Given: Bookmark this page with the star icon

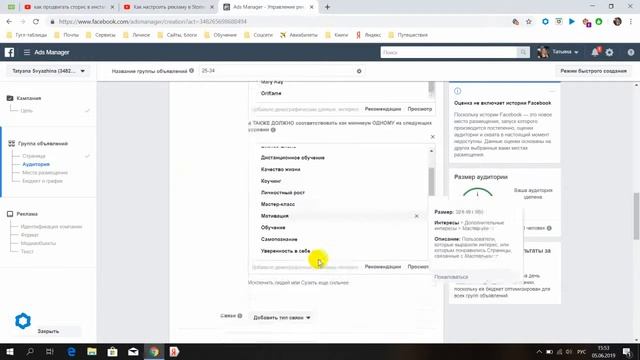Looking at the screenshot, I should [x=529, y=22].
